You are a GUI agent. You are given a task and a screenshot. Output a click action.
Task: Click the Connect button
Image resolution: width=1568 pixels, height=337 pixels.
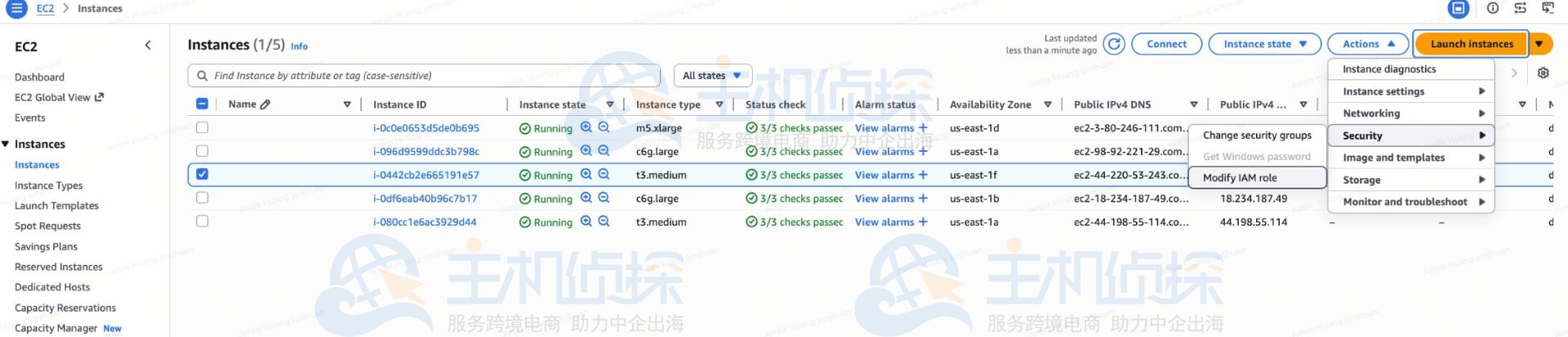coord(1166,44)
